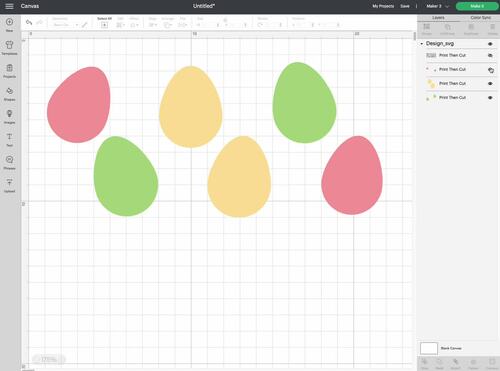Click the Rotate icon in toolbar

pos(260,25)
